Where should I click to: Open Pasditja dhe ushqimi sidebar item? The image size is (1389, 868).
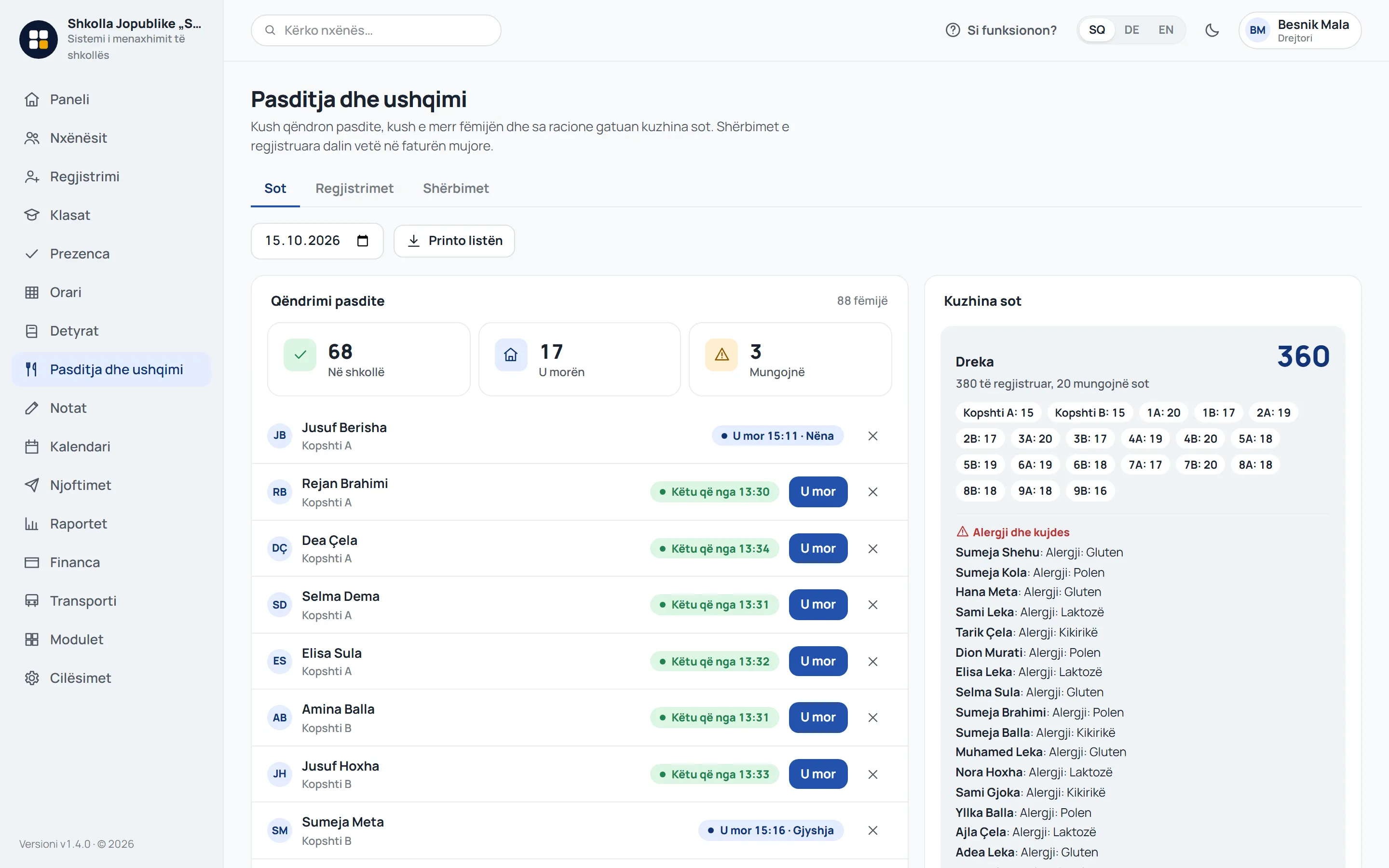[x=111, y=369]
